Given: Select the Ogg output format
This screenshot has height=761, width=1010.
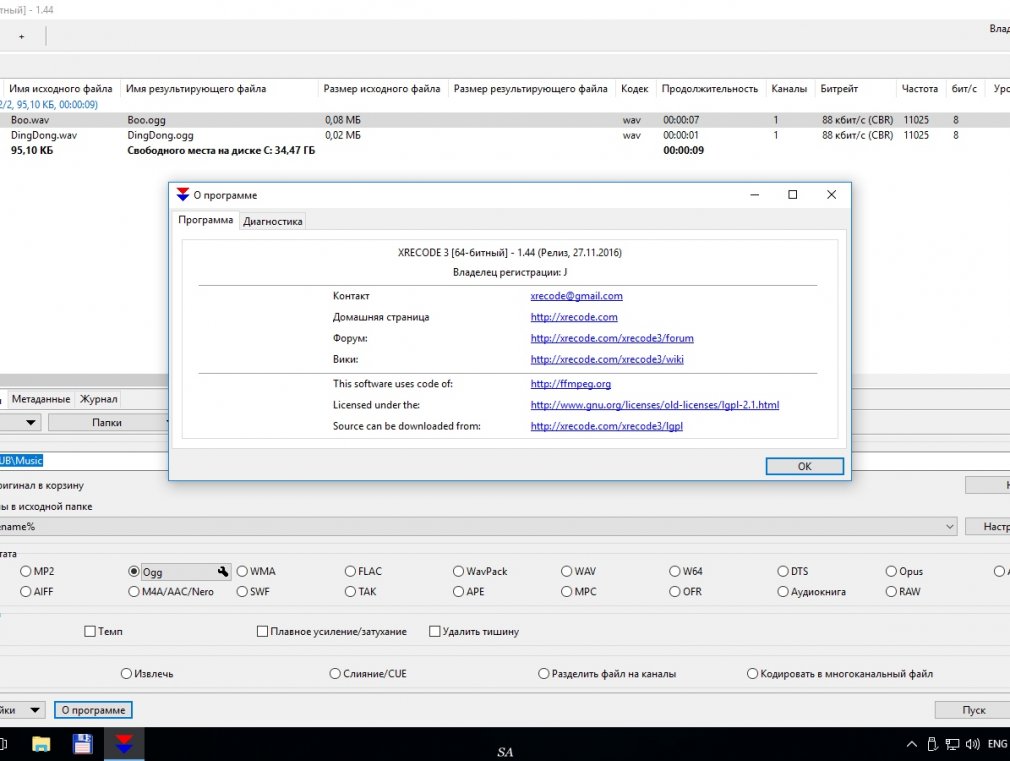Looking at the screenshot, I should pyautogui.click(x=134, y=572).
